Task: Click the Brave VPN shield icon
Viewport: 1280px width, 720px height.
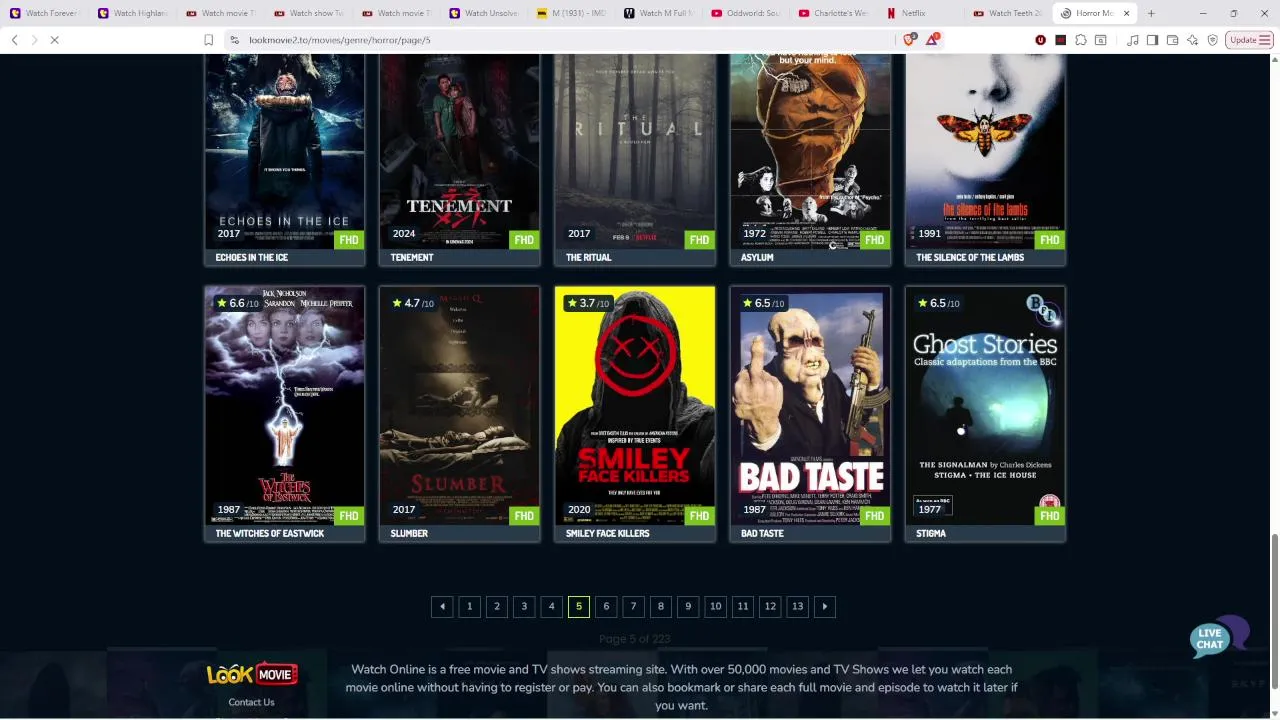Action: (x=1213, y=40)
